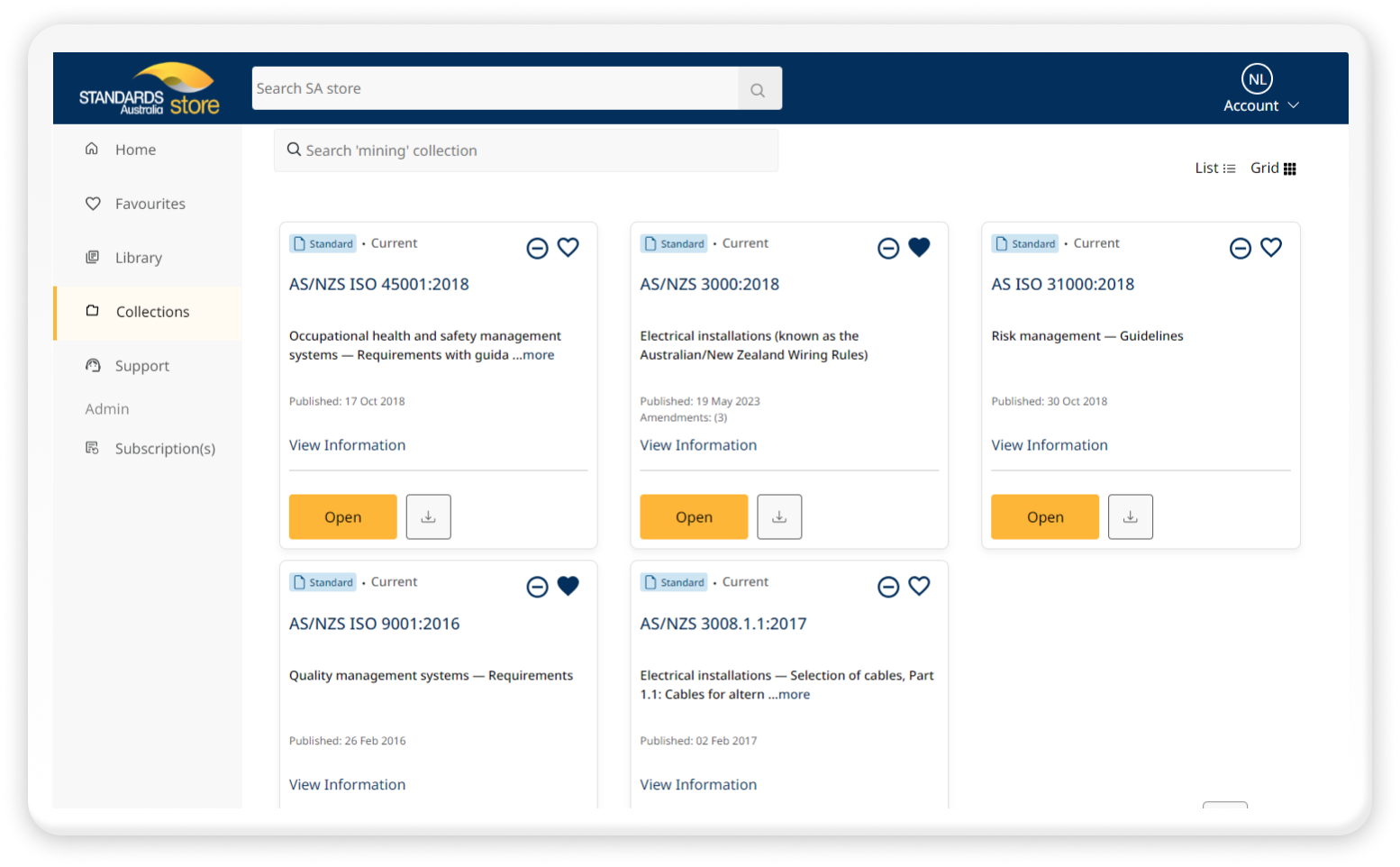Remove AS/NZS 3008.1.1:2017 from collection
The width and height of the screenshot is (1400, 867).
tap(888, 587)
